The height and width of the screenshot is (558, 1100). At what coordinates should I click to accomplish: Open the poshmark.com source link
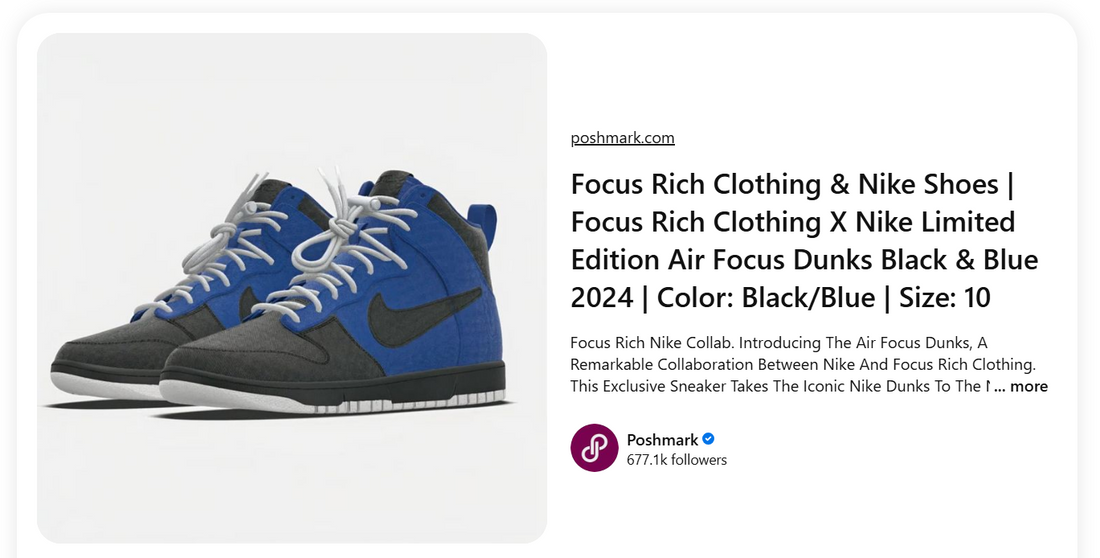[622, 138]
